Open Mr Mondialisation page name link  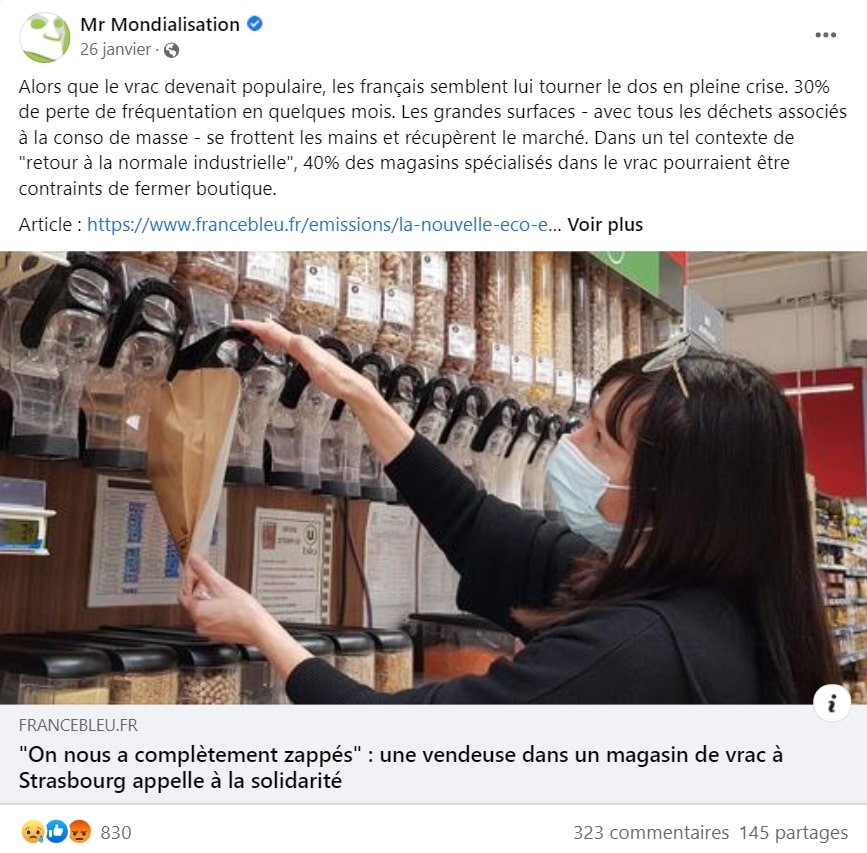[160, 24]
